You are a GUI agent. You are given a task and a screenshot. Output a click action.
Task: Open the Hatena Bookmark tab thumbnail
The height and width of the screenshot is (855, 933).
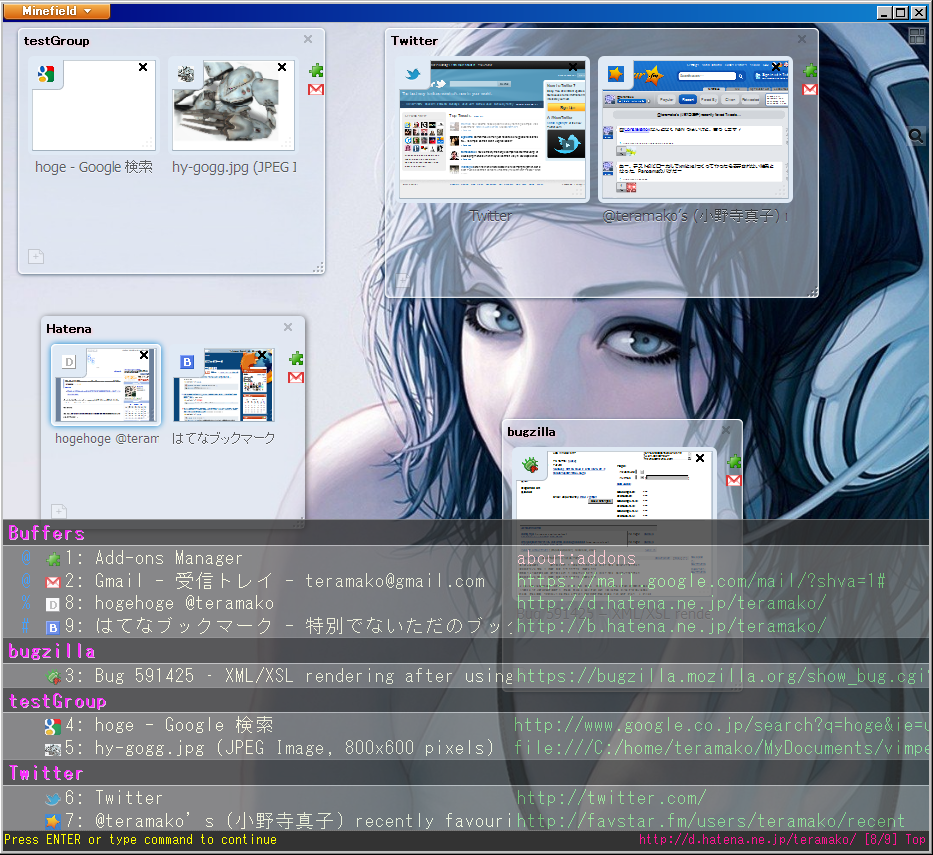224,385
